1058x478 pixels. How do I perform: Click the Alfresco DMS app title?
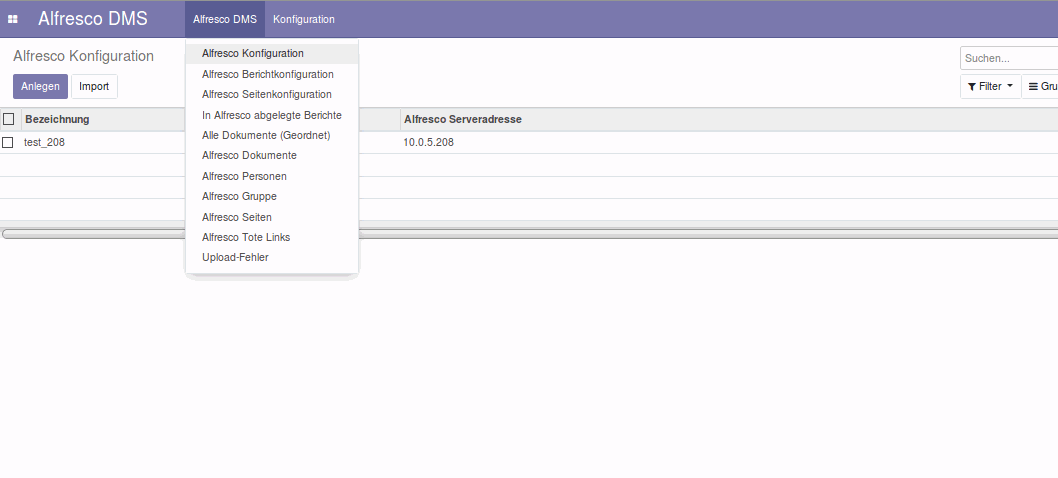tap(92, 19)
